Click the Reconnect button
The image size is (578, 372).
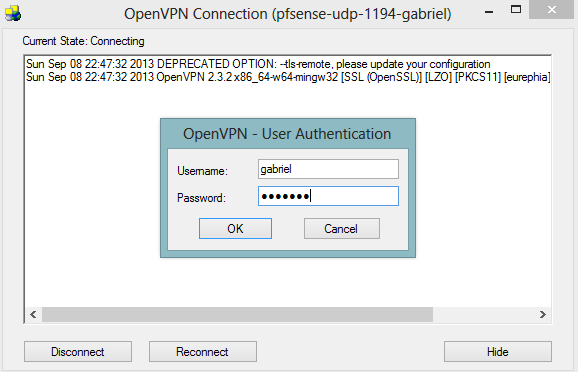coord(203,352)
